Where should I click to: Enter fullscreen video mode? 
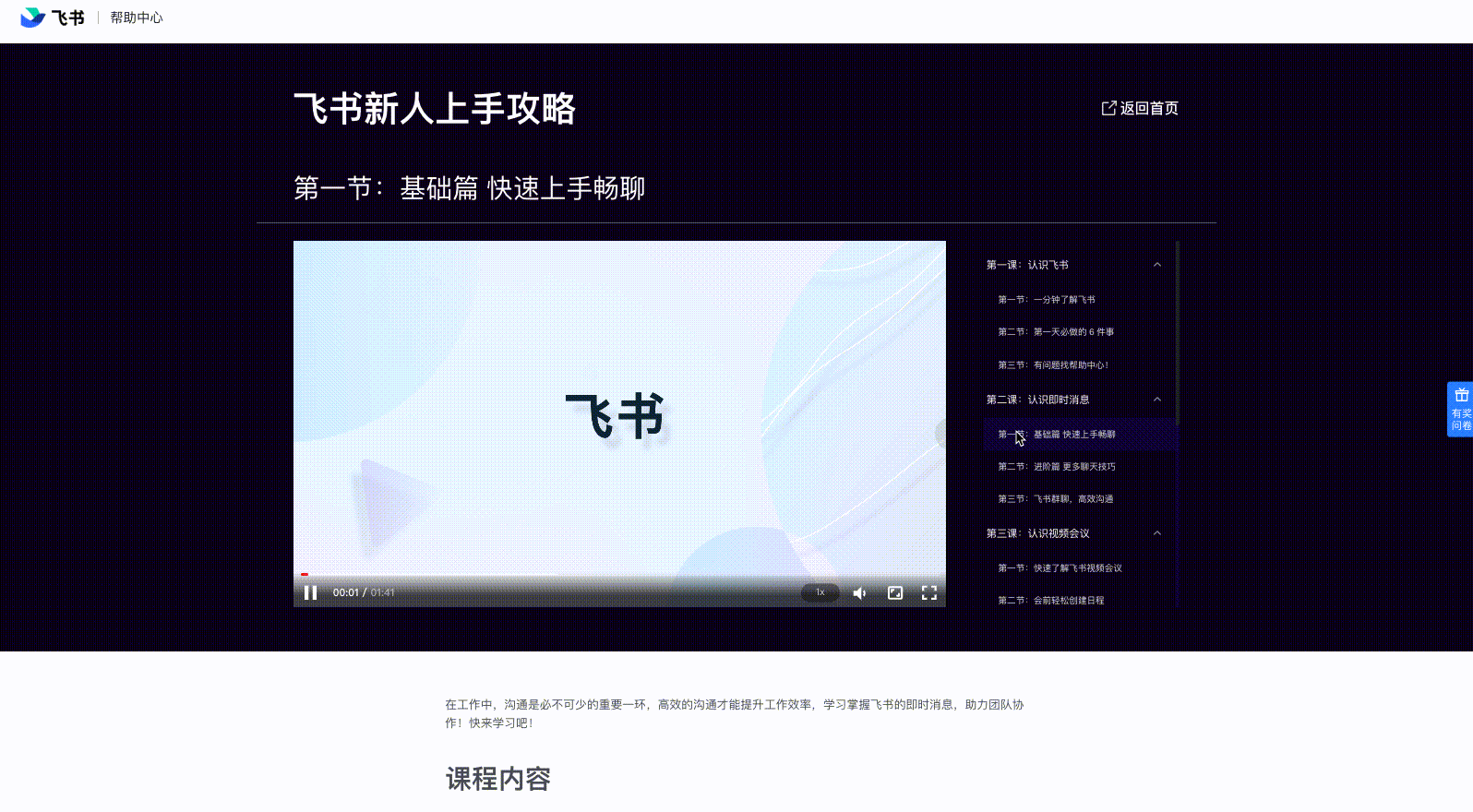click(929, 593)
